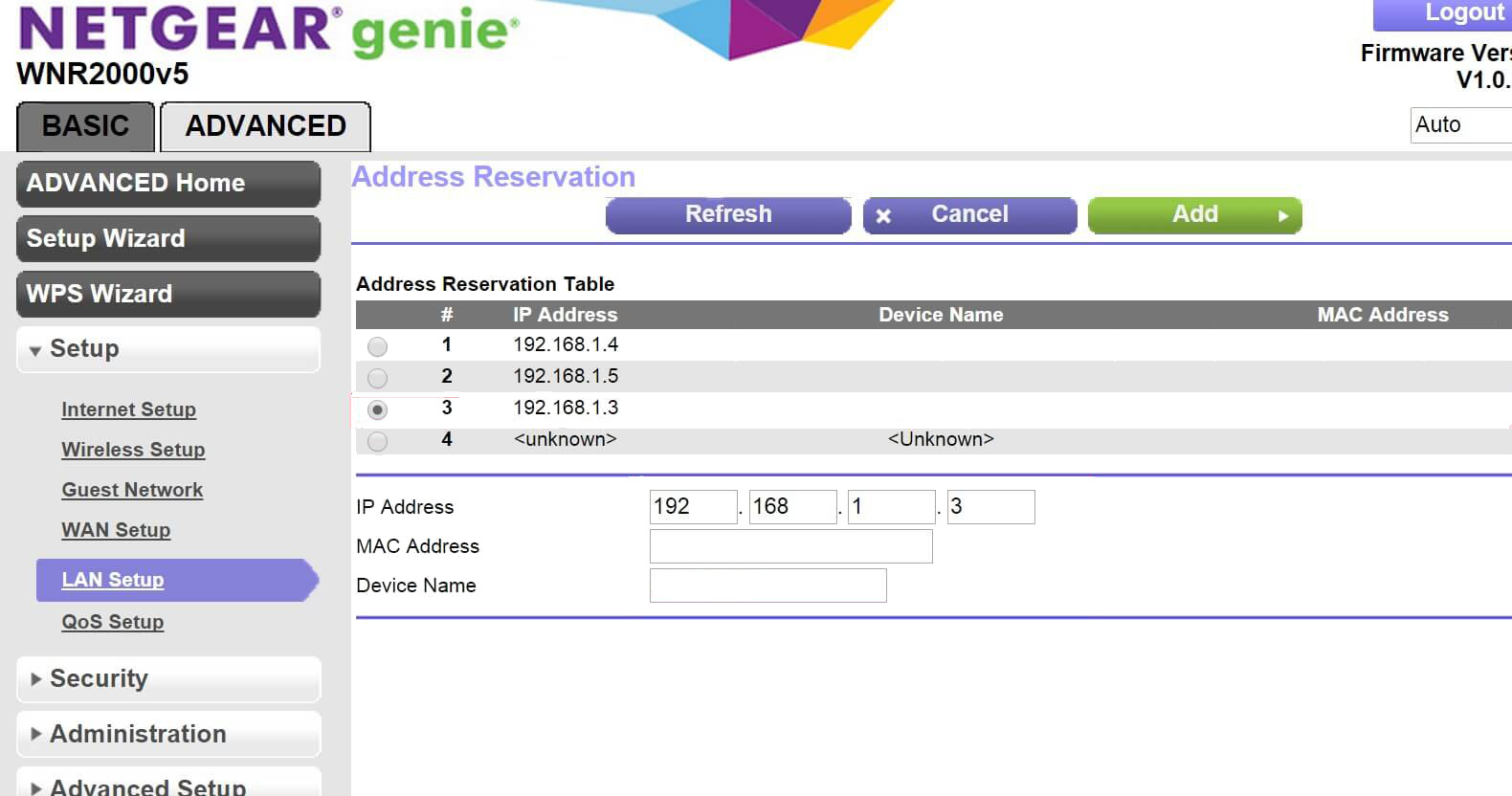Click the fourth IP octet field
This screenshot has height=796, width=1512.
[990, 507]
